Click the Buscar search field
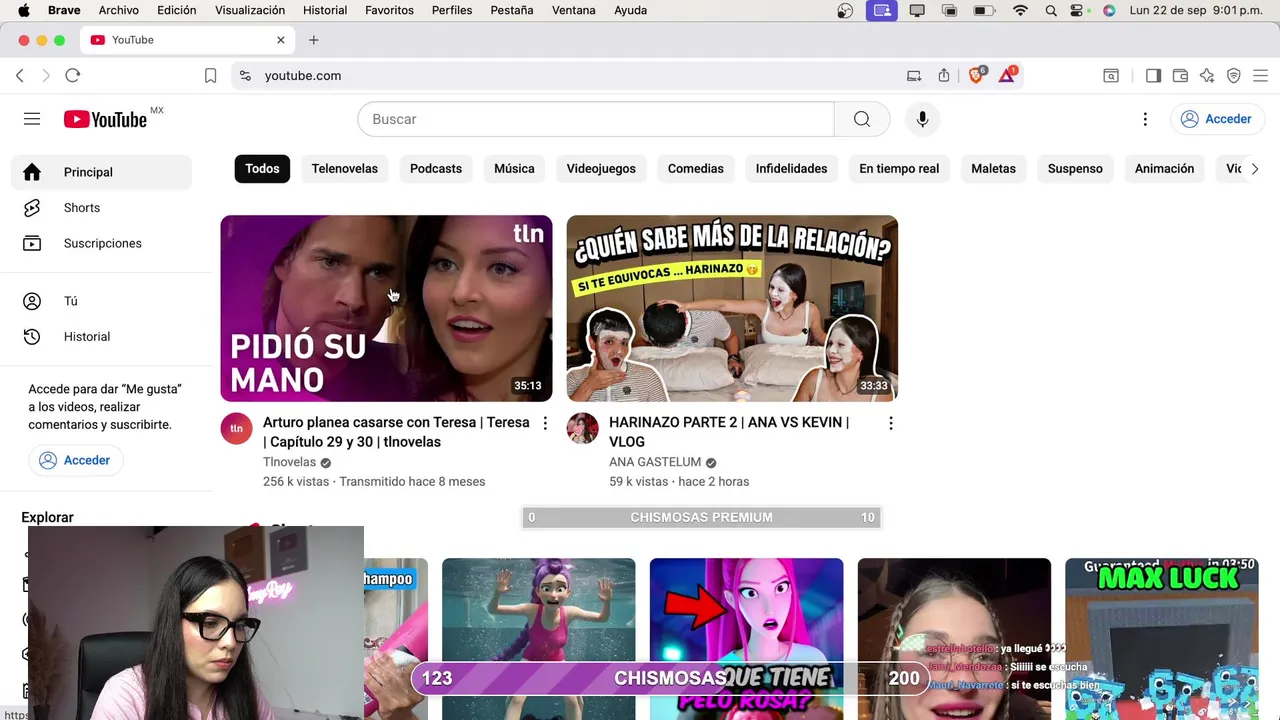1280x720 pixels. click(596, 119)
